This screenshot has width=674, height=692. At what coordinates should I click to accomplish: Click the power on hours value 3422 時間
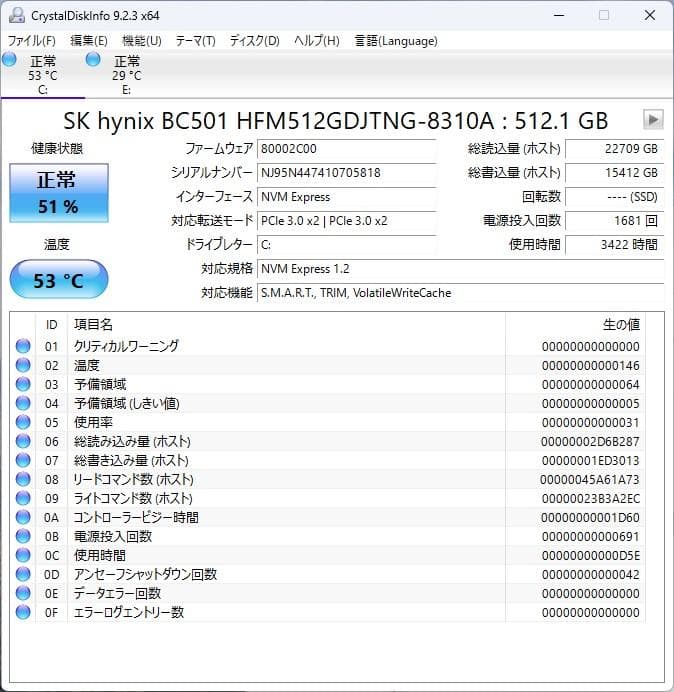coord(614,245)
